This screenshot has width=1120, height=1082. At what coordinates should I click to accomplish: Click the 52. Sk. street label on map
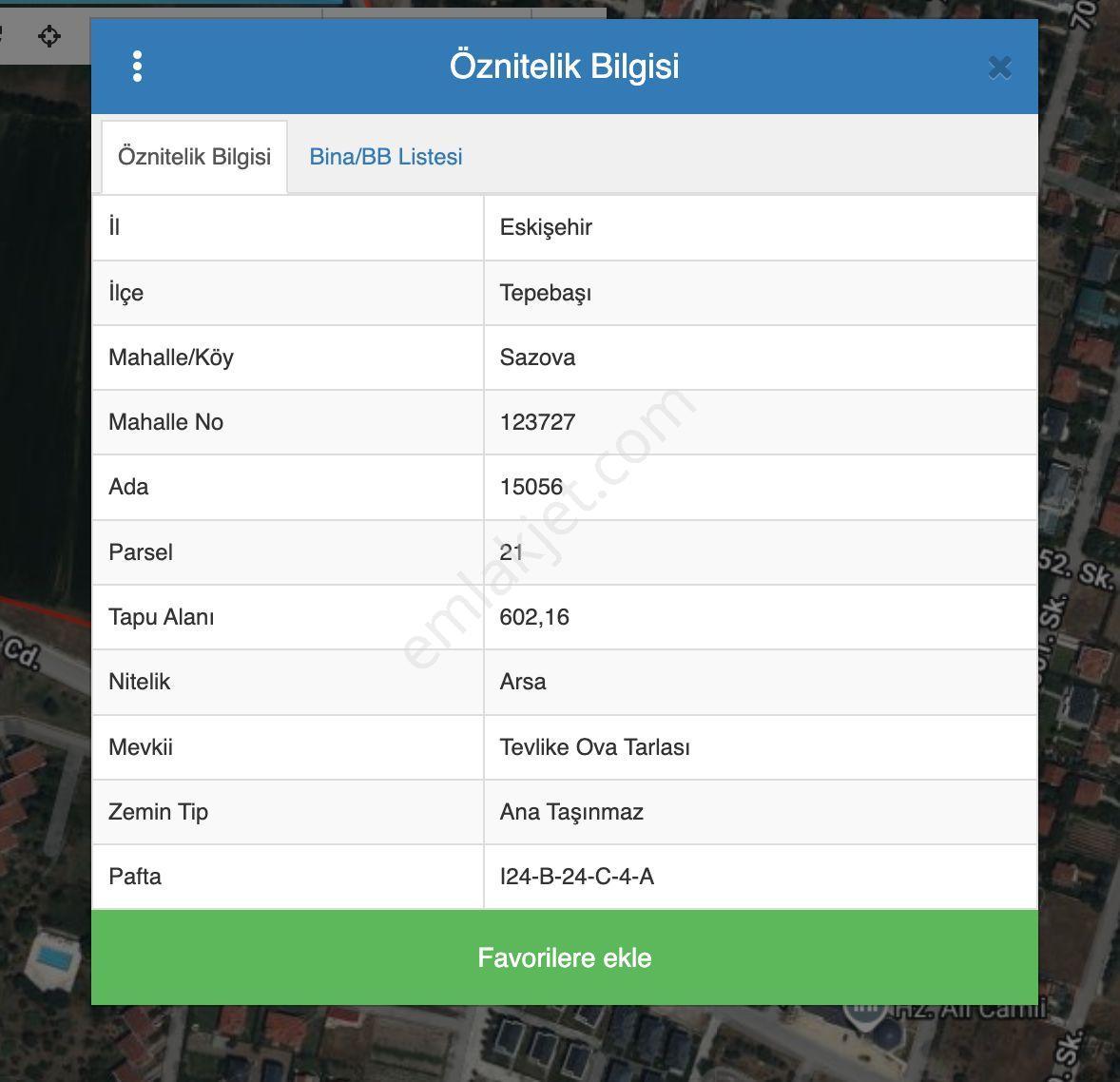(x=1075, y=568)
